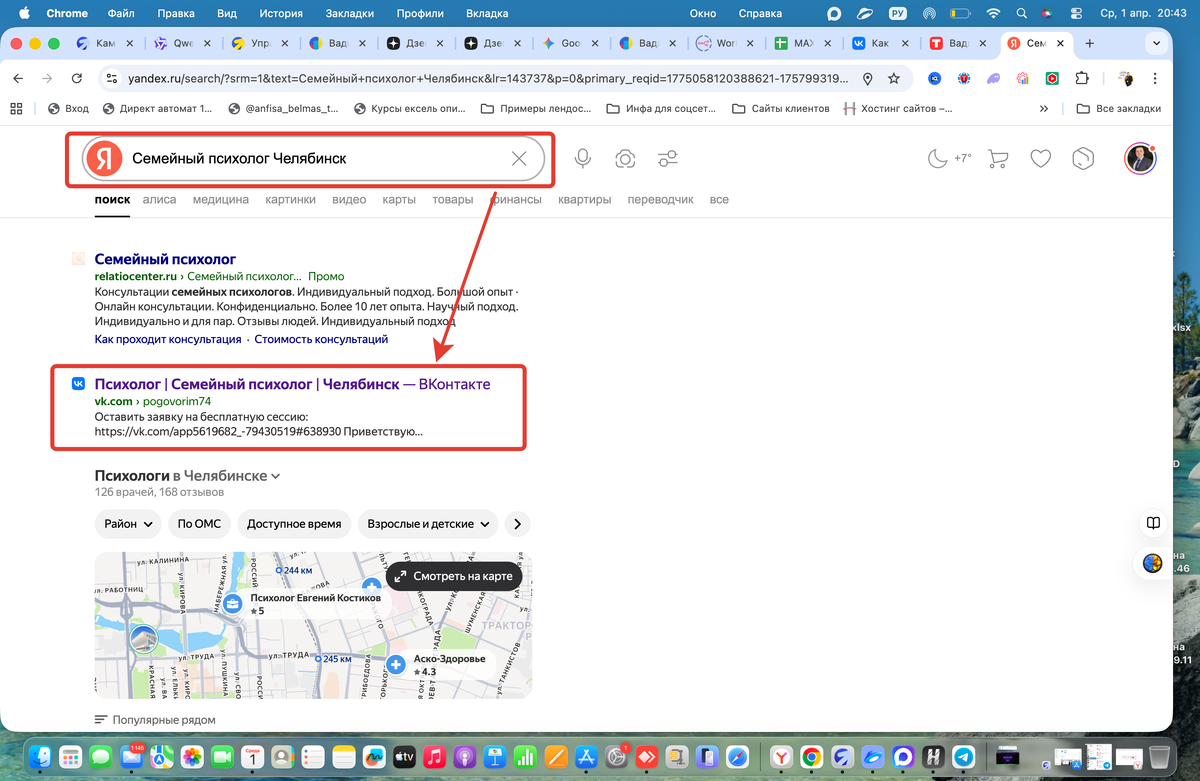Open the VK favicon beside the ВКонтакте result

[x=78, y=384]
